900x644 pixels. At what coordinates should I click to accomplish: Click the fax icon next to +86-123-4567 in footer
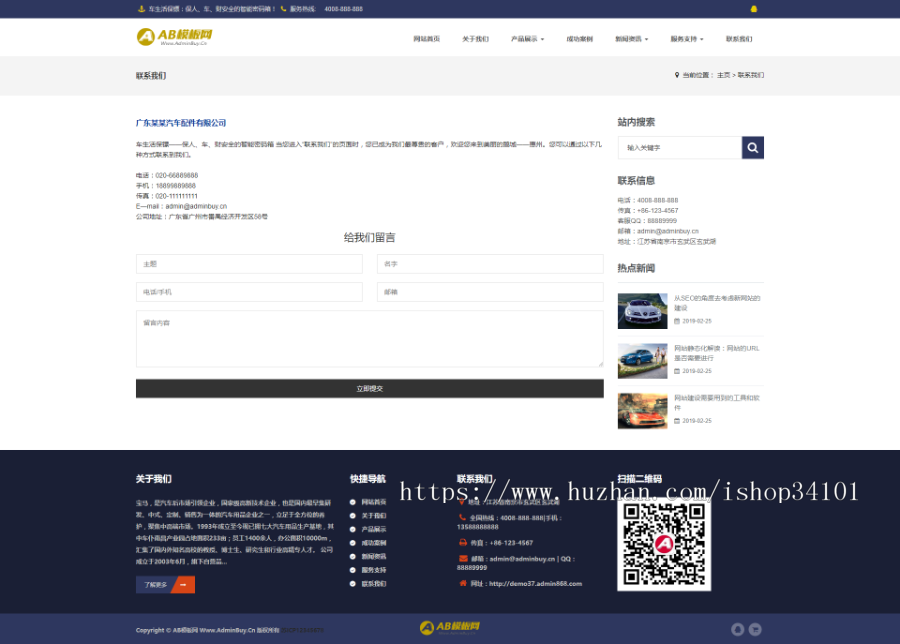tap(462, 542)
